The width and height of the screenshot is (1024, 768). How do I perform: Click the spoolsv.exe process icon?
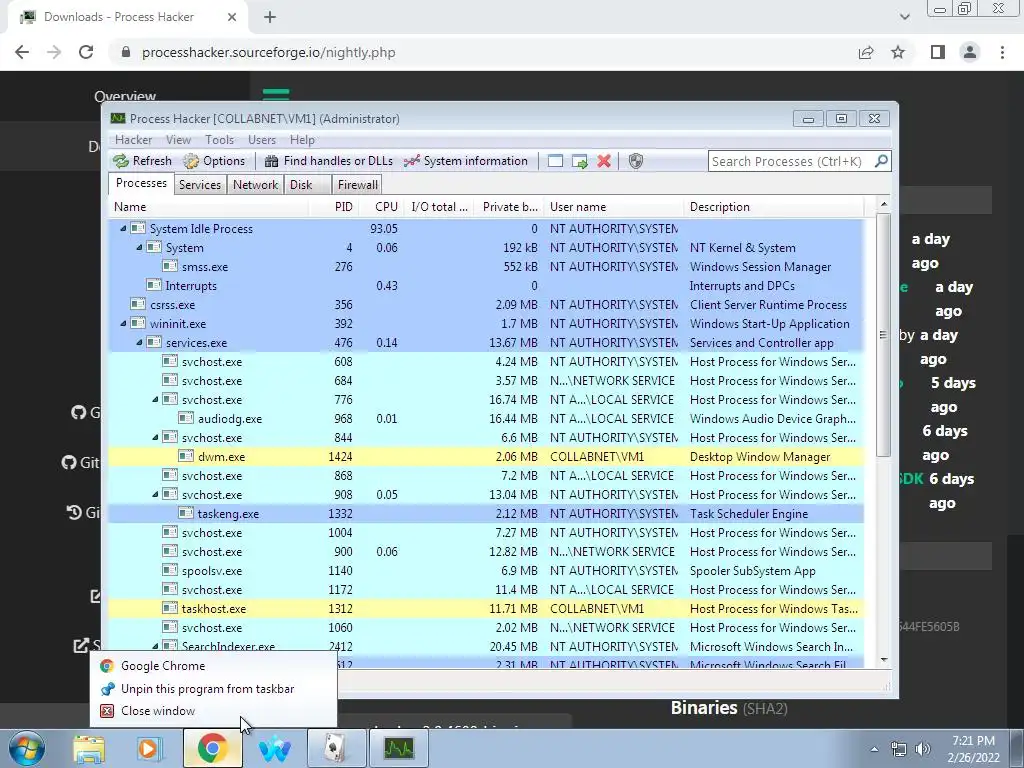(x=170, y=570)
